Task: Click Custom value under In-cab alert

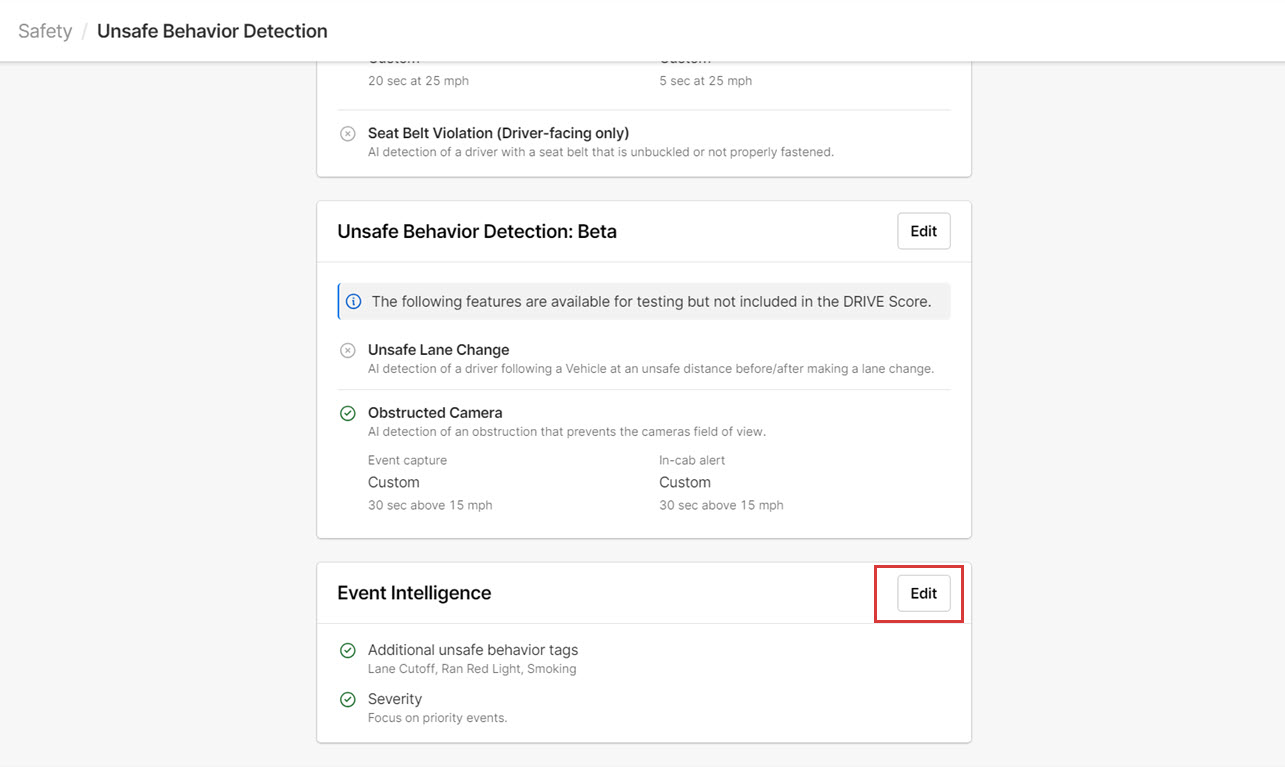Action: pos(684,482)
